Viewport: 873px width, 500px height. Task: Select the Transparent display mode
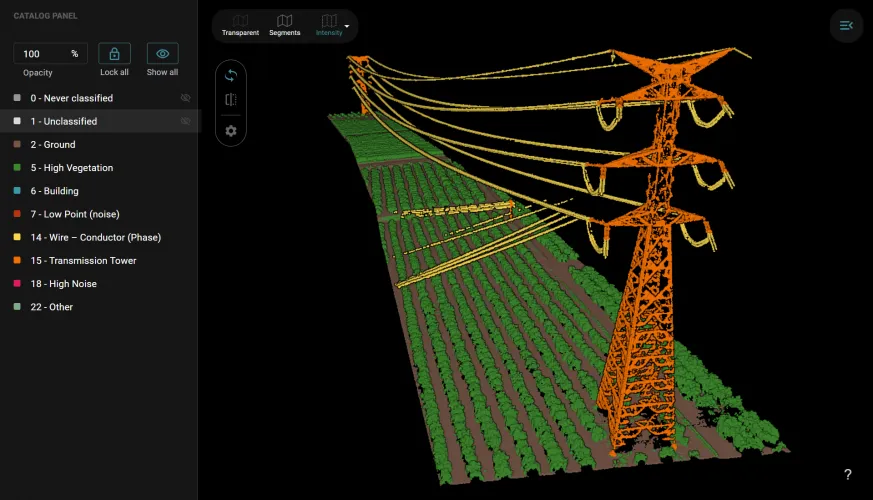(240, 25)
